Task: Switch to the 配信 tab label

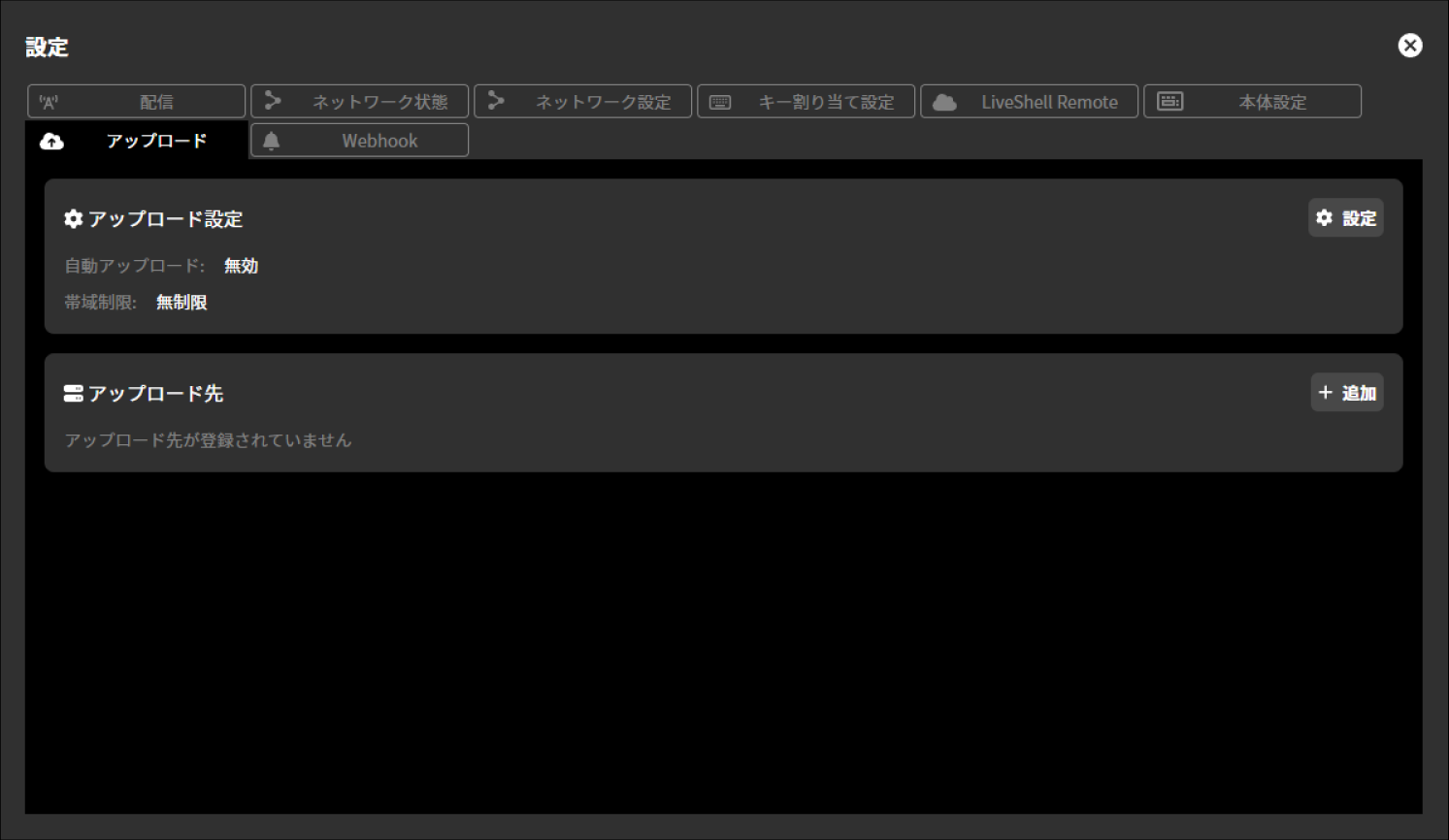Action: click(156, 102)
